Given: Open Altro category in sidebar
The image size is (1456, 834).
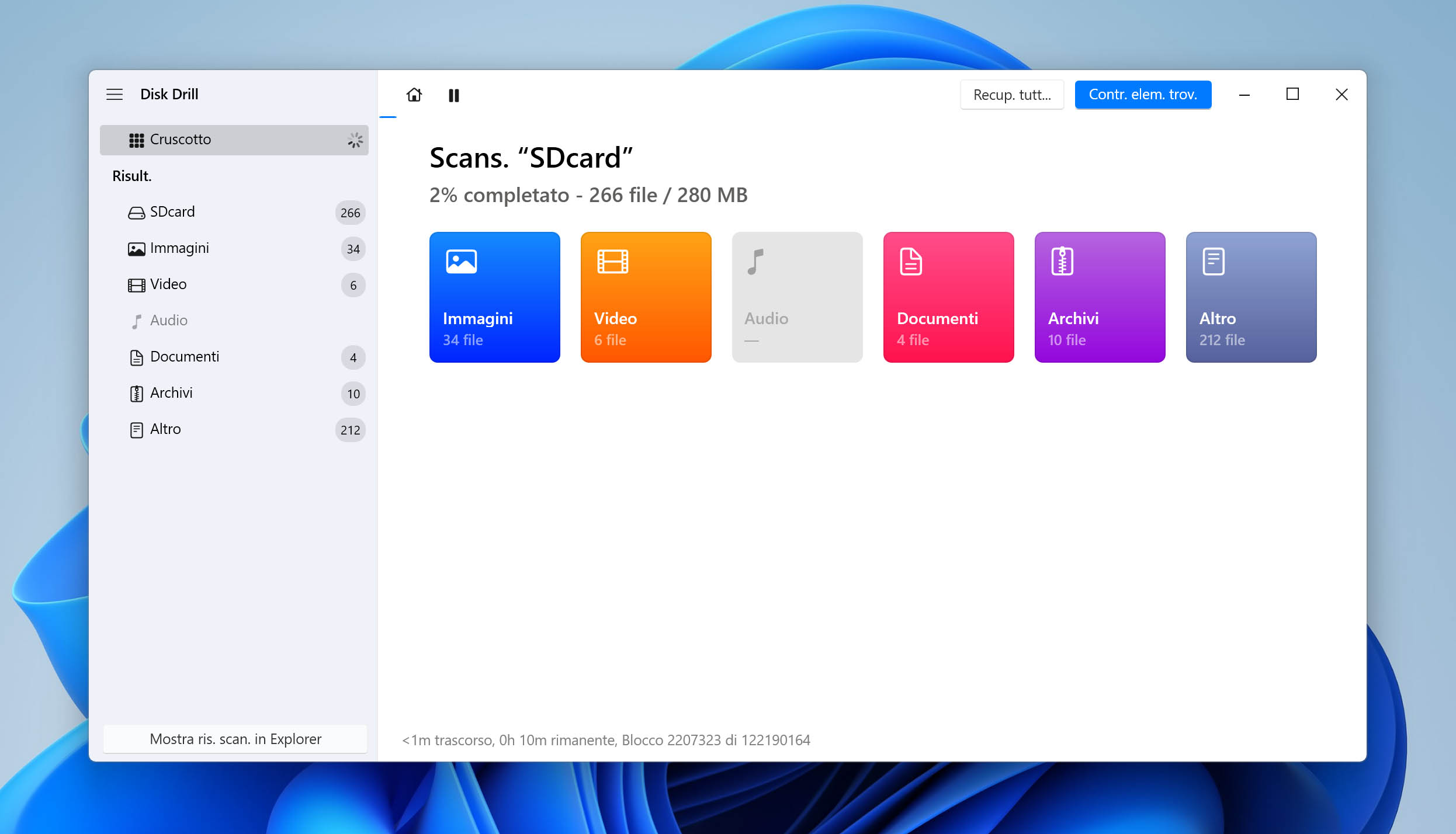Looking at the screenshot, I should (x=234, y=429).
